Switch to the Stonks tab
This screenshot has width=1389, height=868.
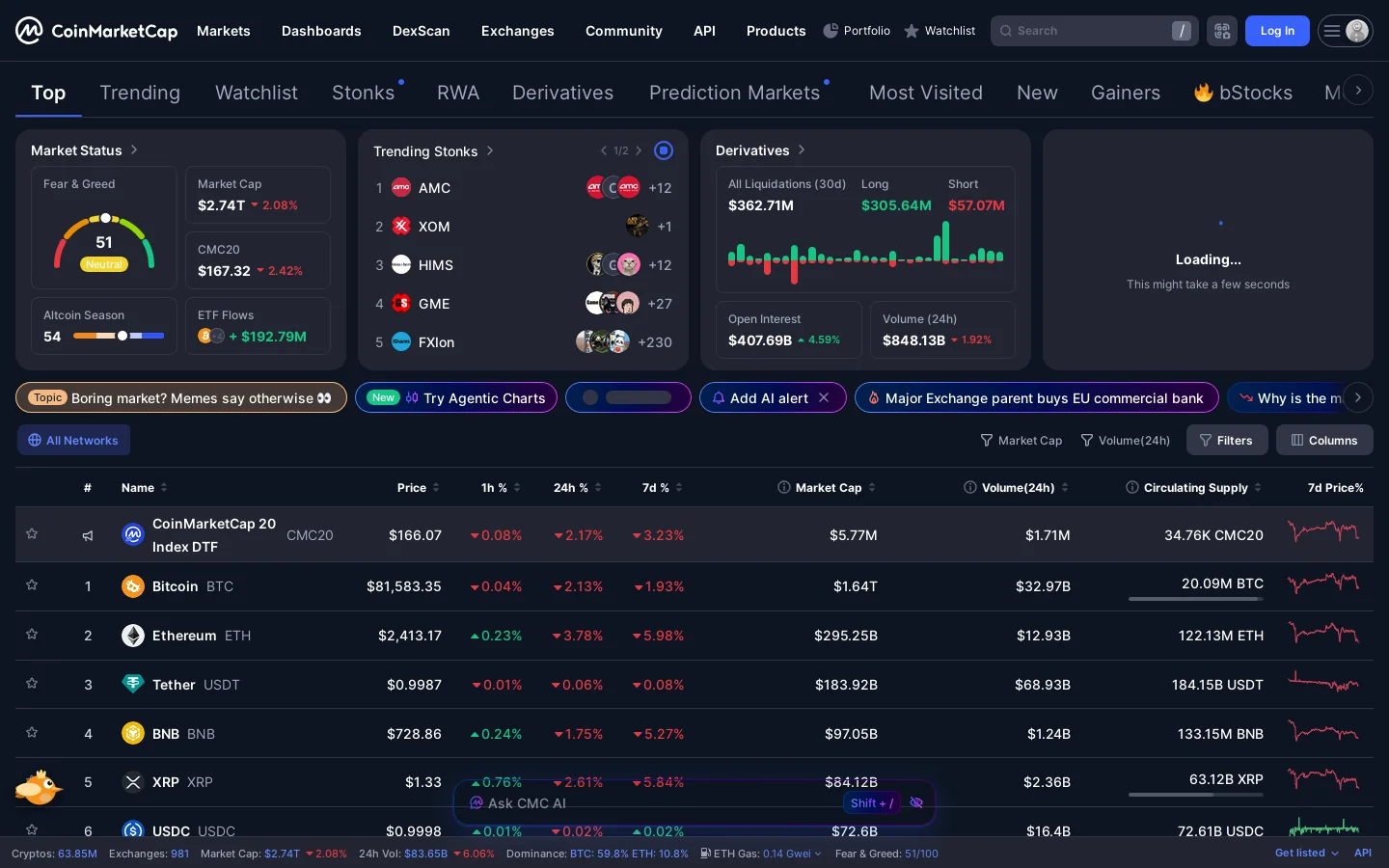[x=364, y=93]
